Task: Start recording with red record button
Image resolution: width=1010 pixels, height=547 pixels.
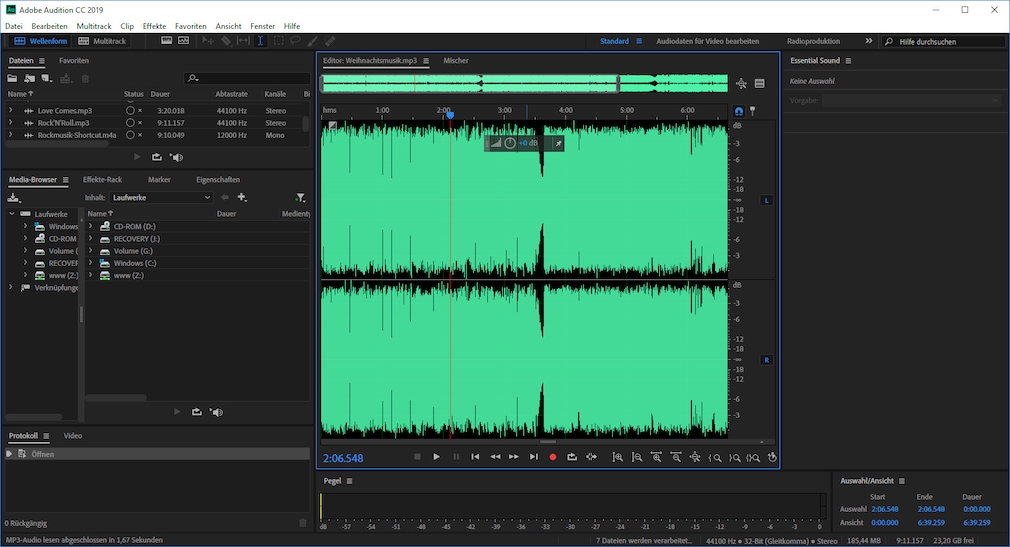Action: [x=553, y=457]
